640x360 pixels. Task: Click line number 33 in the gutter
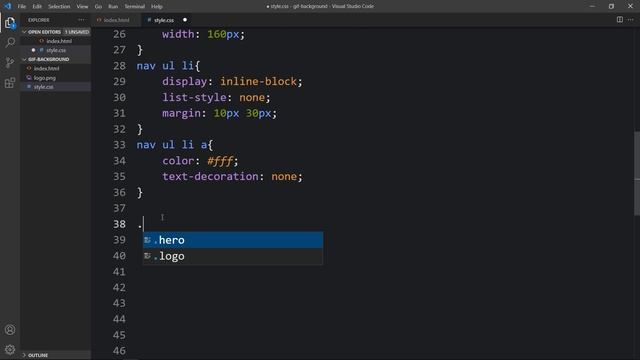[x=119, y=145]
